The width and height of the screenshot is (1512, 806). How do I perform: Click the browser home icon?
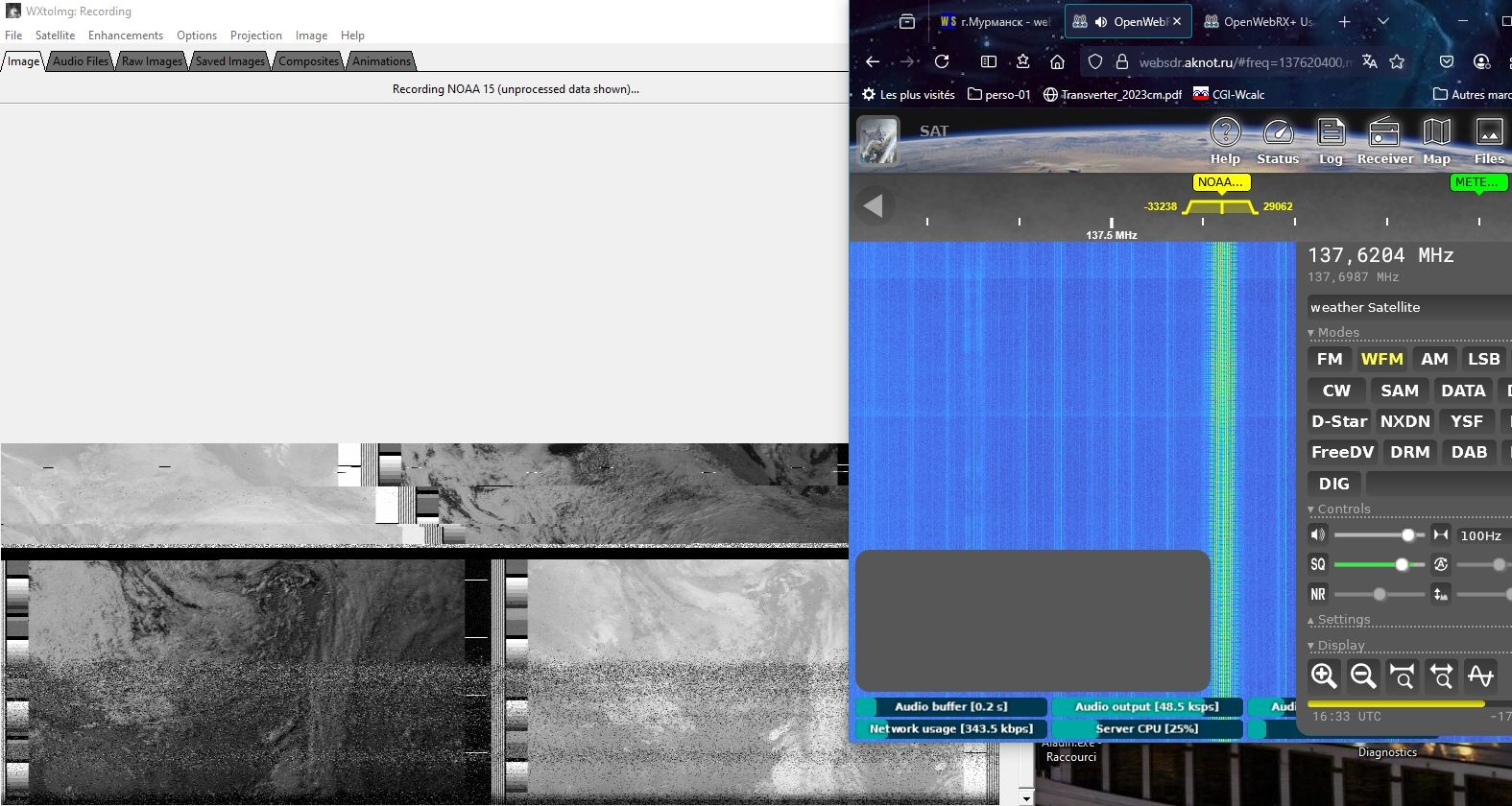1057,61
